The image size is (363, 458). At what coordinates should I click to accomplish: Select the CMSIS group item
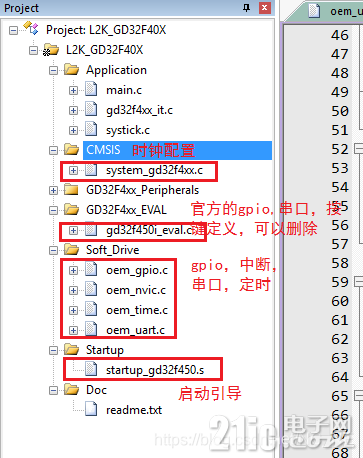click(x=103, y=150)
